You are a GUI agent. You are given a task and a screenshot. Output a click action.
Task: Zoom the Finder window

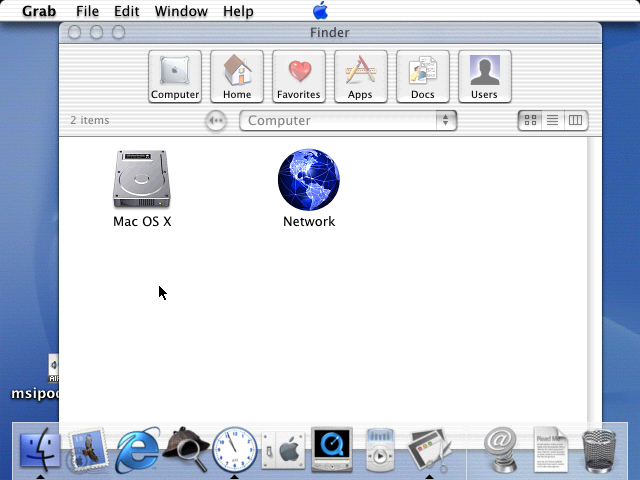pos(118,32)
